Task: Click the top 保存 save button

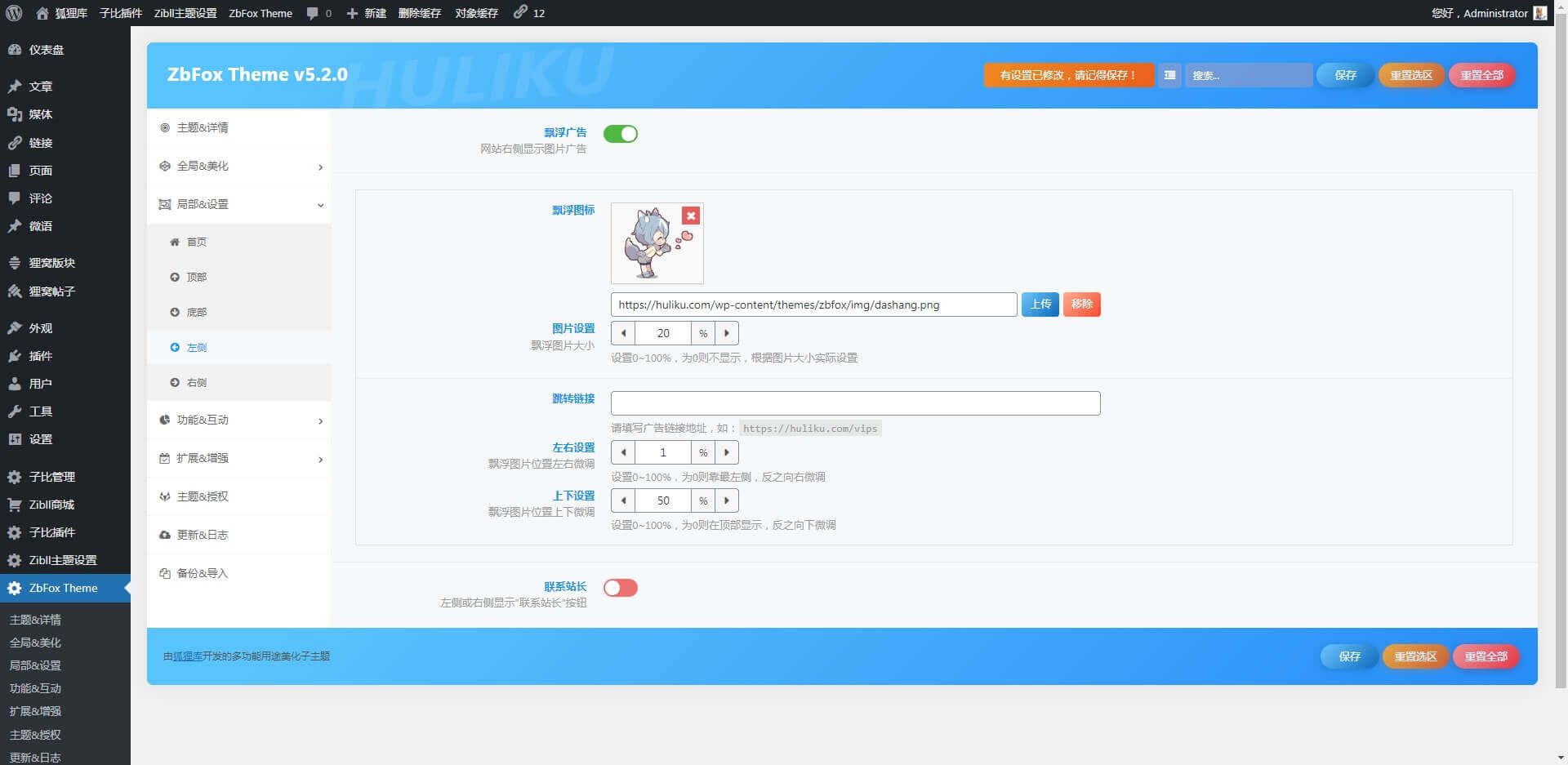Action: click(1345, 75)
